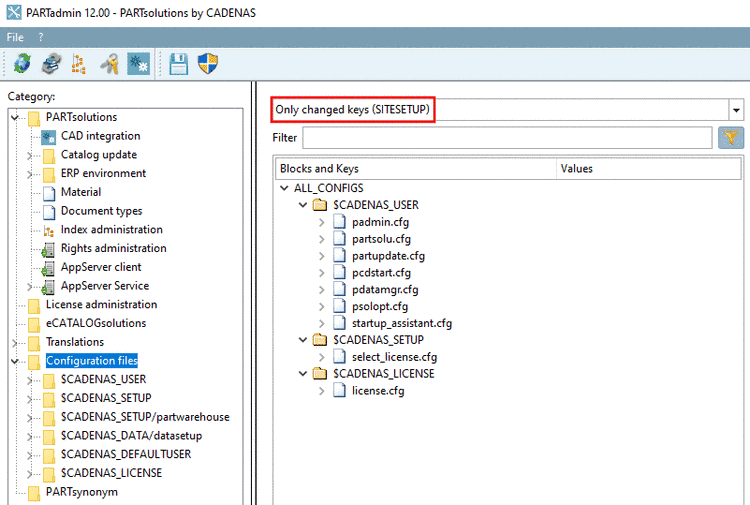The height and width of the screenshot is (505, 750).
Task: Expand the padmin.cfg node
Action: tap(321, 222)
